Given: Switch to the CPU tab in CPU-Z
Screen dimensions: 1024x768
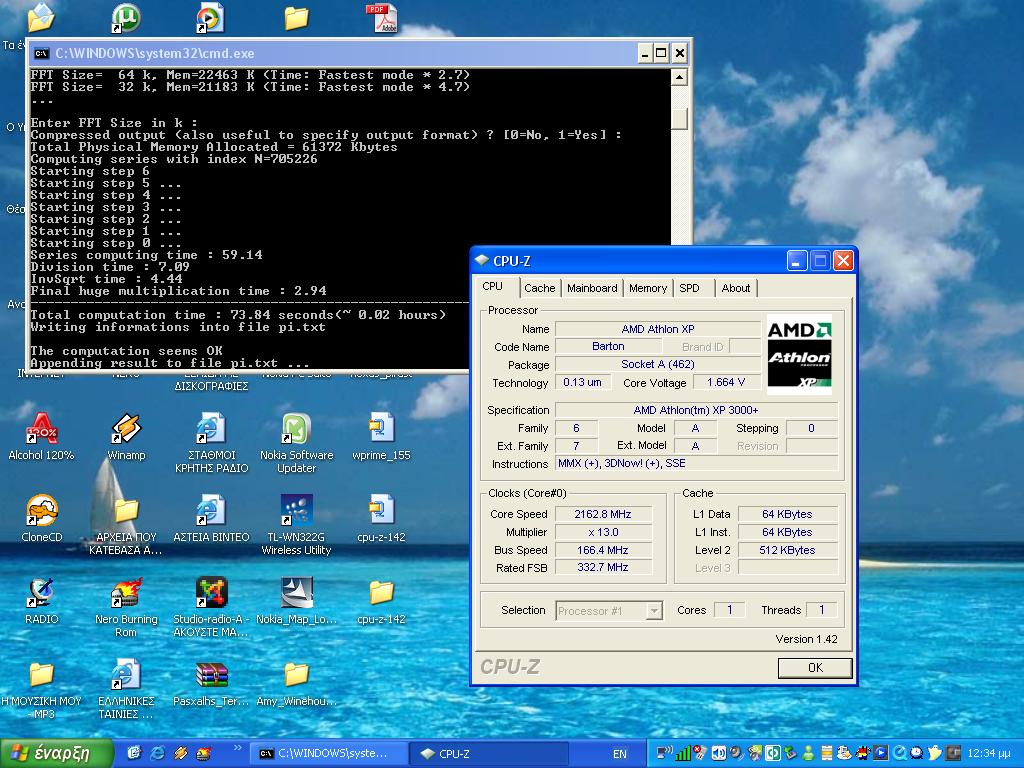Looking at the screenshot, I should [492, 287].
